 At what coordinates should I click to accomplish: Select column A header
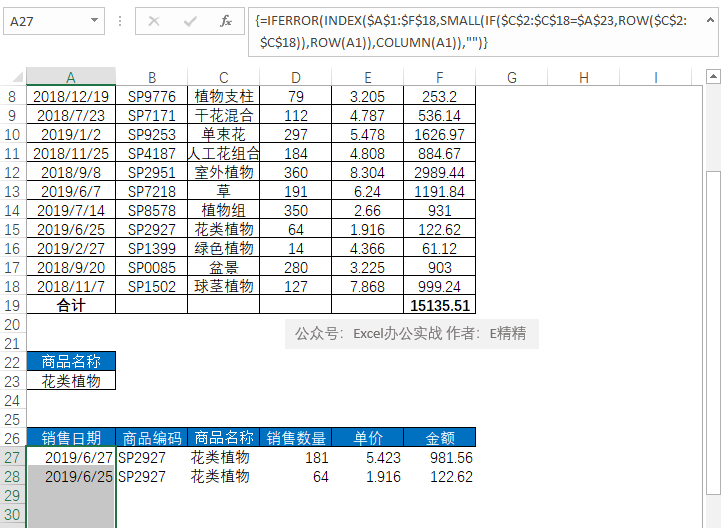pos(70,78)
